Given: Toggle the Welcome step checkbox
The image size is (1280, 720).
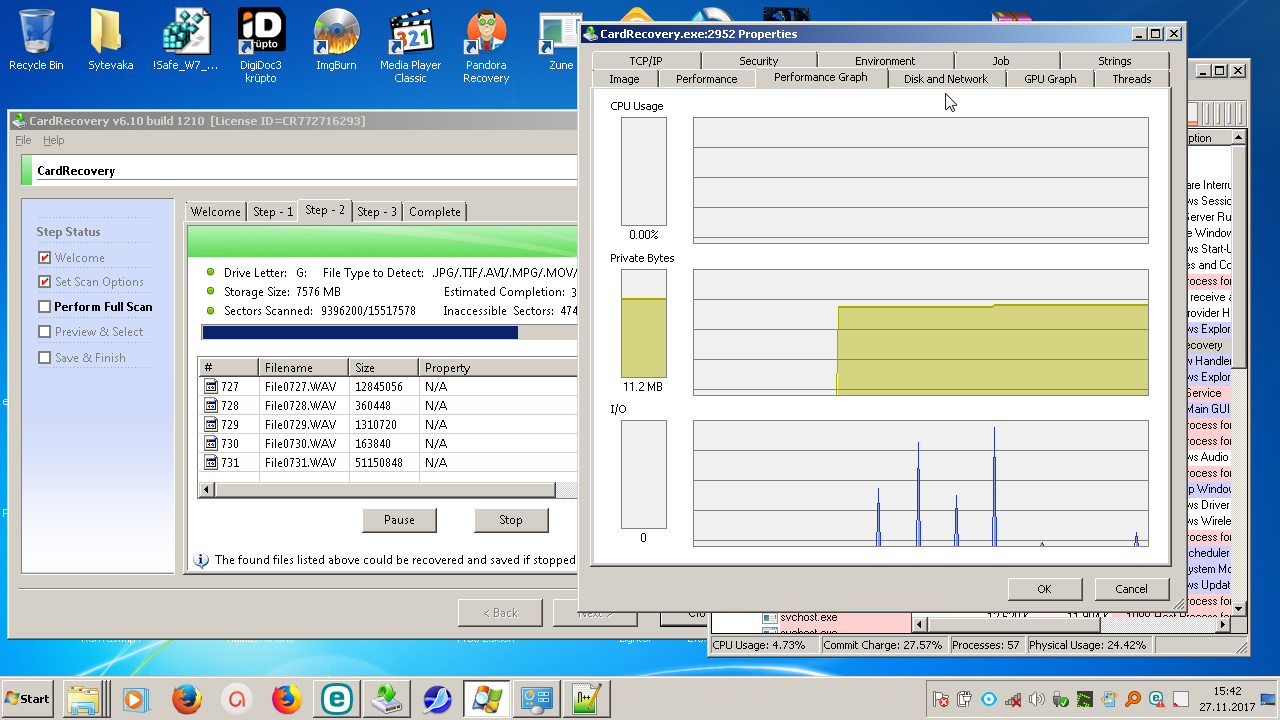Looking at the screenshot, I should pyautogui.click(x=44, y=258).
